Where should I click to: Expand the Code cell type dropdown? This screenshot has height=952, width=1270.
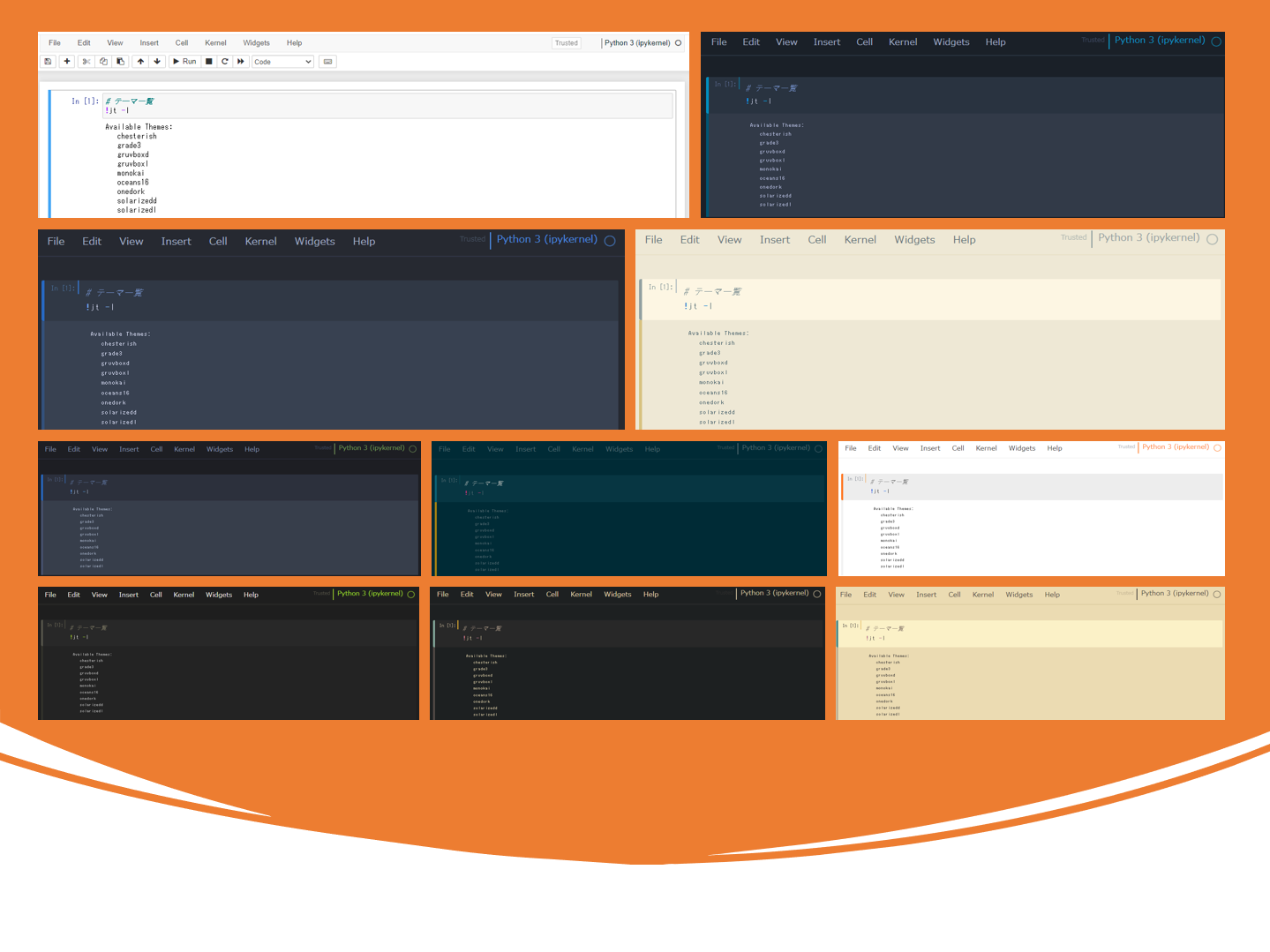point(283,62)
